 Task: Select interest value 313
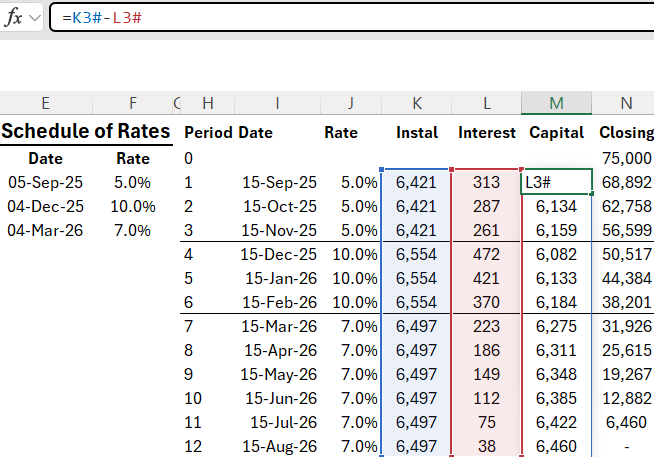486,182
